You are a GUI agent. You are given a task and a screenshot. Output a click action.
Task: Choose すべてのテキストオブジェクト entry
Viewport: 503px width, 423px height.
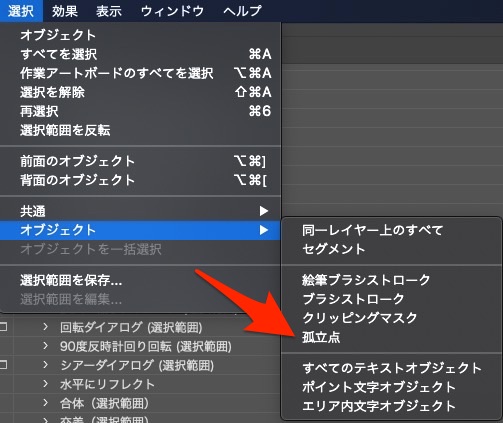[391, 368]
